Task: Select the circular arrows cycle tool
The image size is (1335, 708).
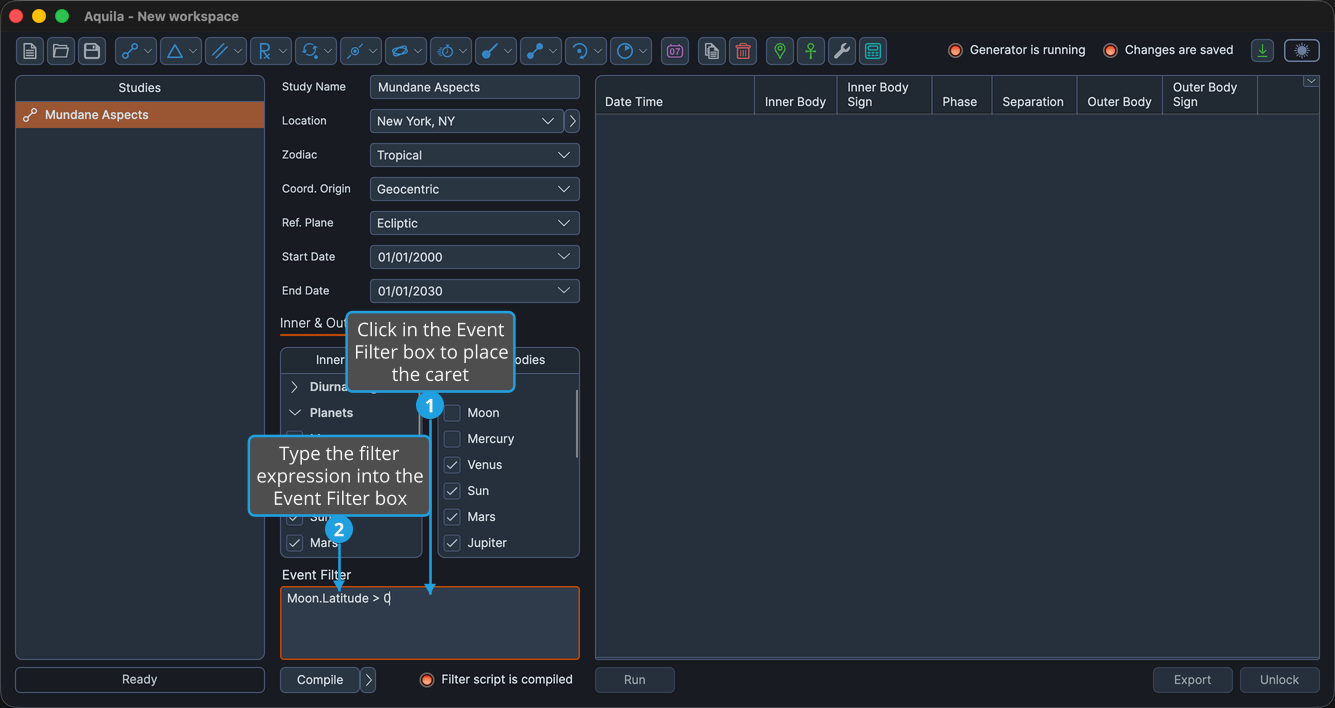Action: tap(316, 51)
